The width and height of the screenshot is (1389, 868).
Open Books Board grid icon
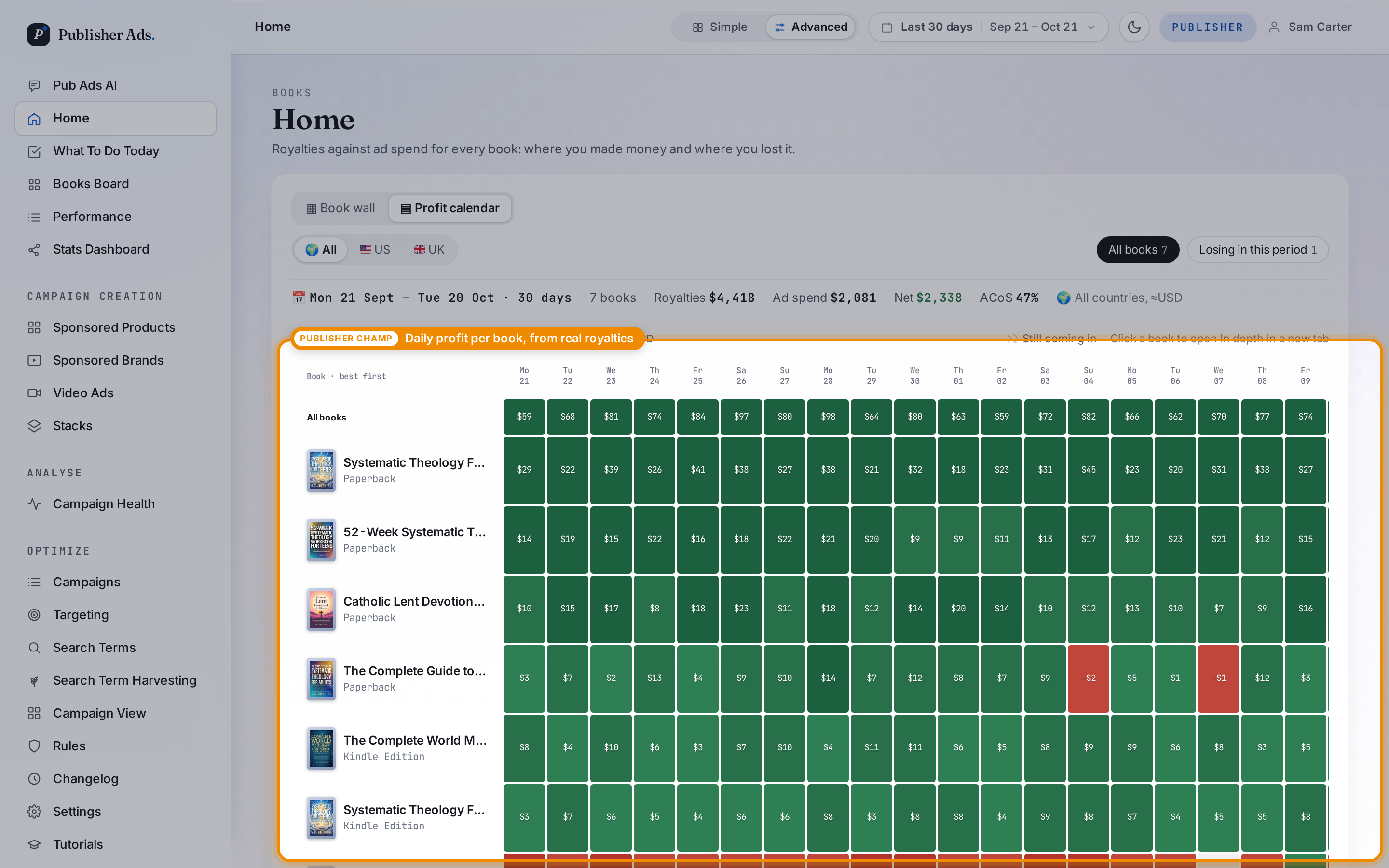pyautogui.click(x=34, y=184)
